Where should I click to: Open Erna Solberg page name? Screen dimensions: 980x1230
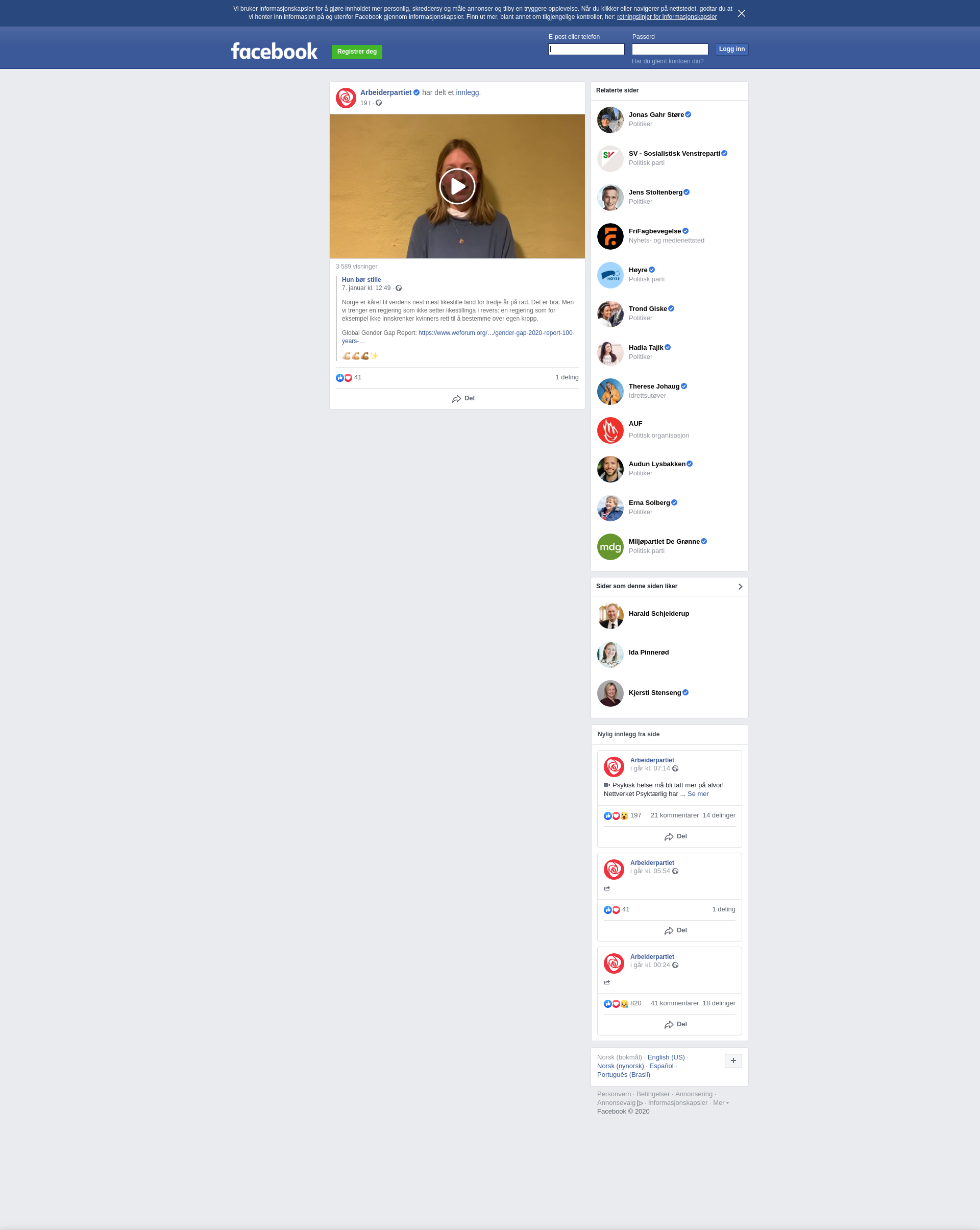649,502
